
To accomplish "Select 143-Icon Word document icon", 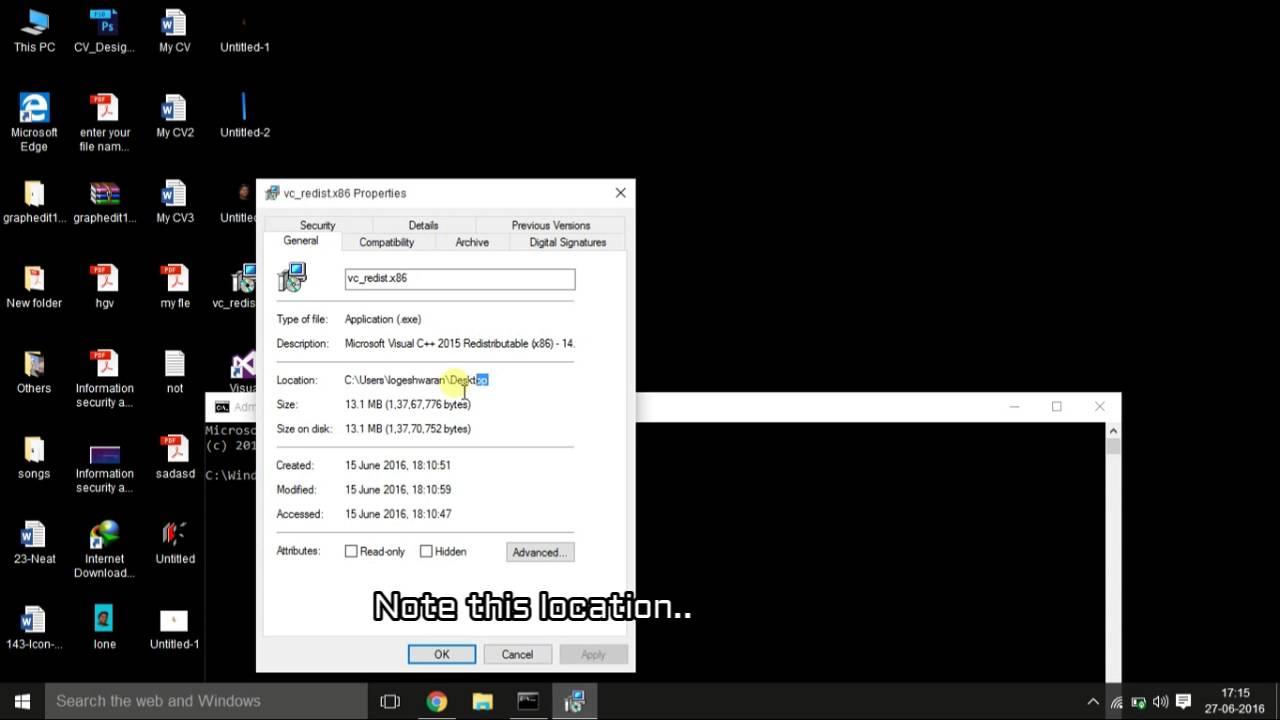I will [34, 627].
